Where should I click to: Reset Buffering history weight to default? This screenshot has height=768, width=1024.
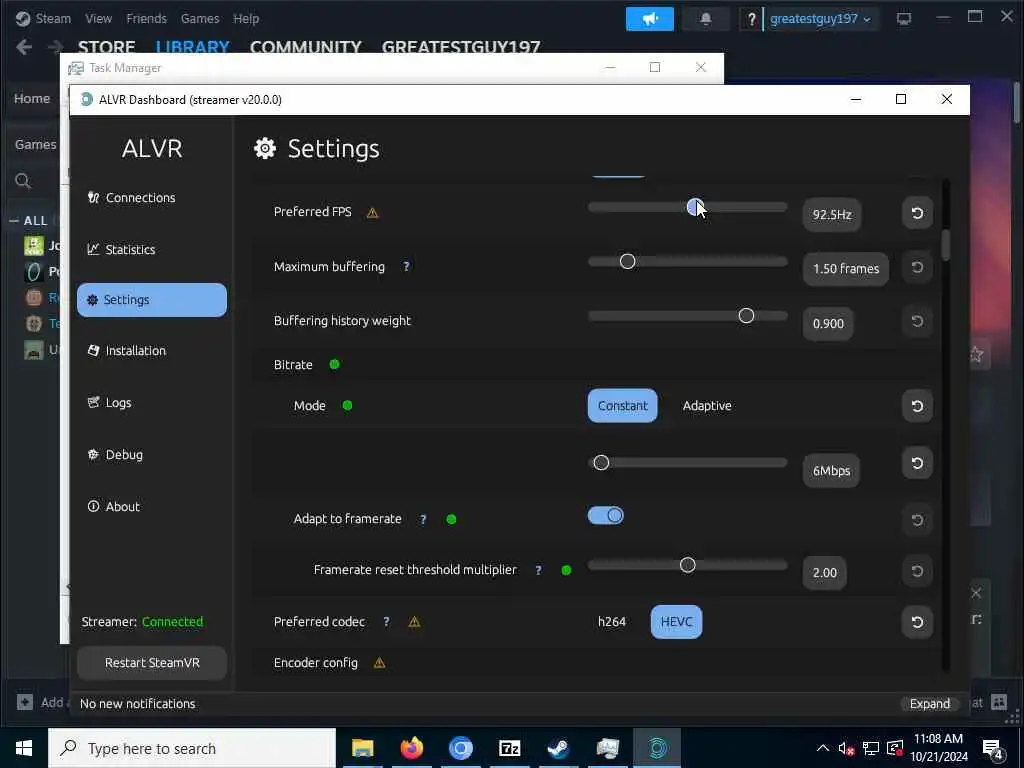point(917,321)
